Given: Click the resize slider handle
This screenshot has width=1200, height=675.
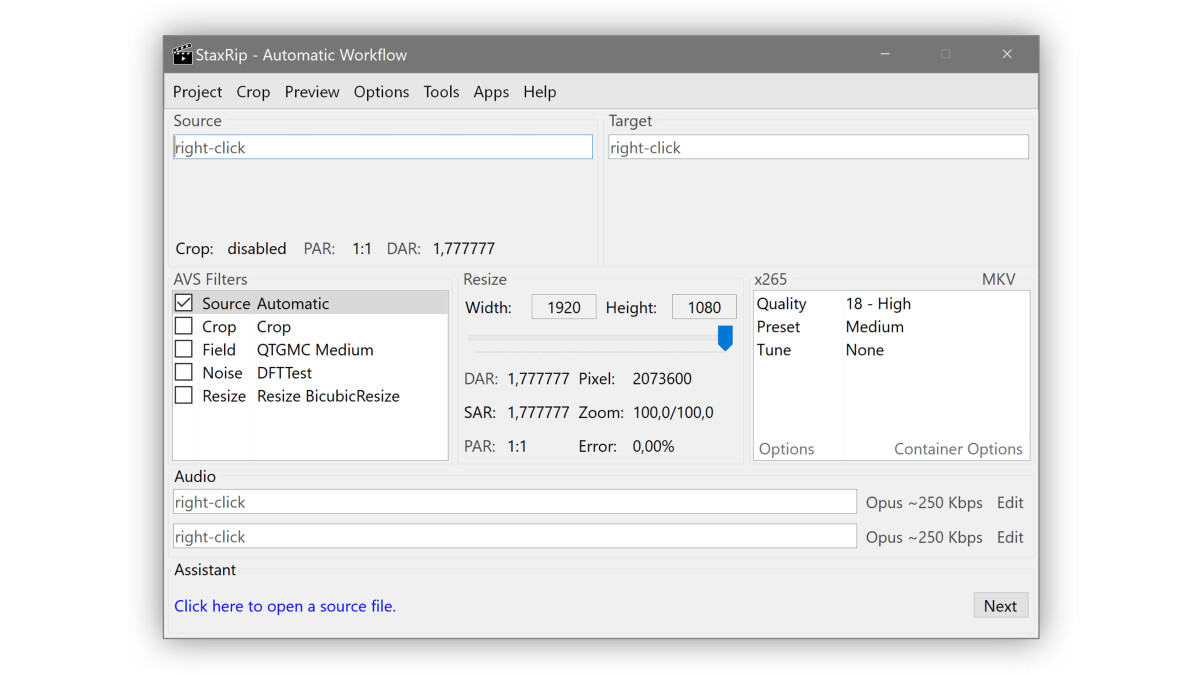Looking at the screenshot, I should (725, 338).
